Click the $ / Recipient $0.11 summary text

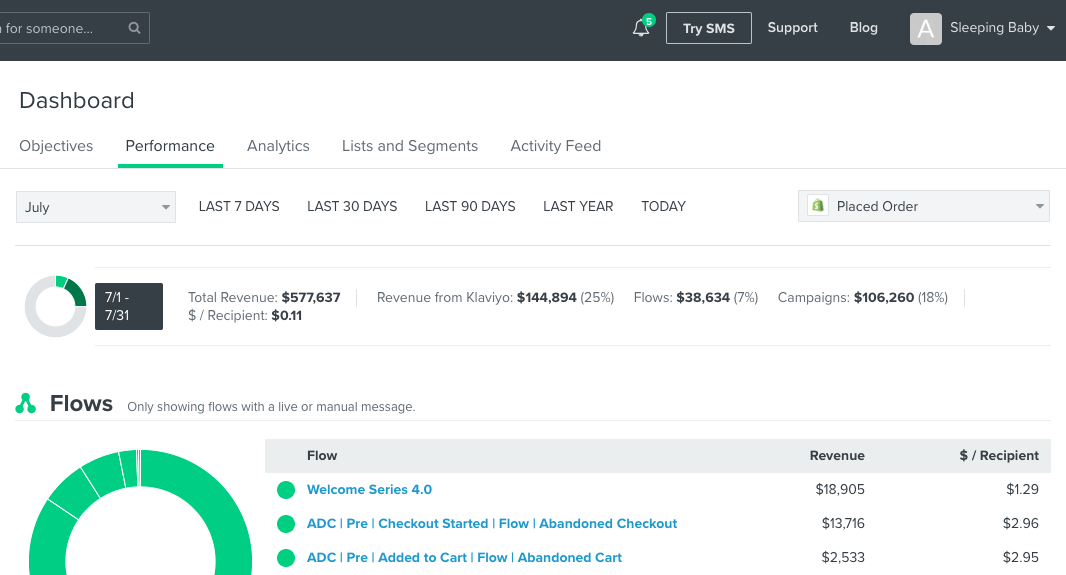pos(245,315)
